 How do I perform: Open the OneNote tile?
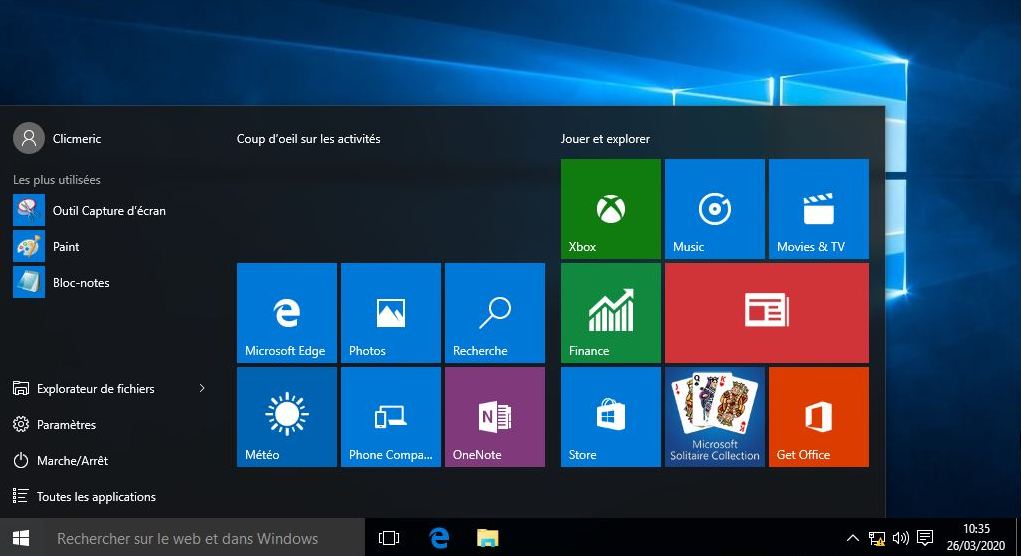click(x=495, y=417)
